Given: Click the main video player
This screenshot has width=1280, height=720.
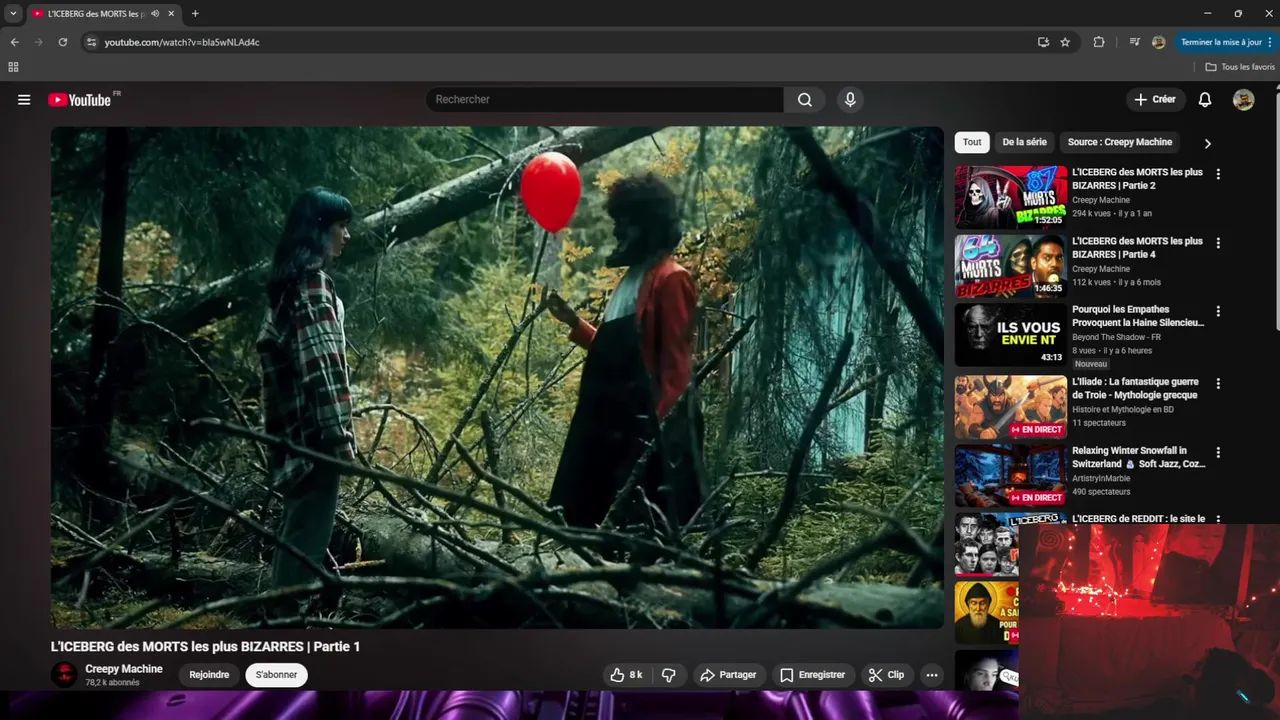Looking at the screenshot, I should [497, 377].
